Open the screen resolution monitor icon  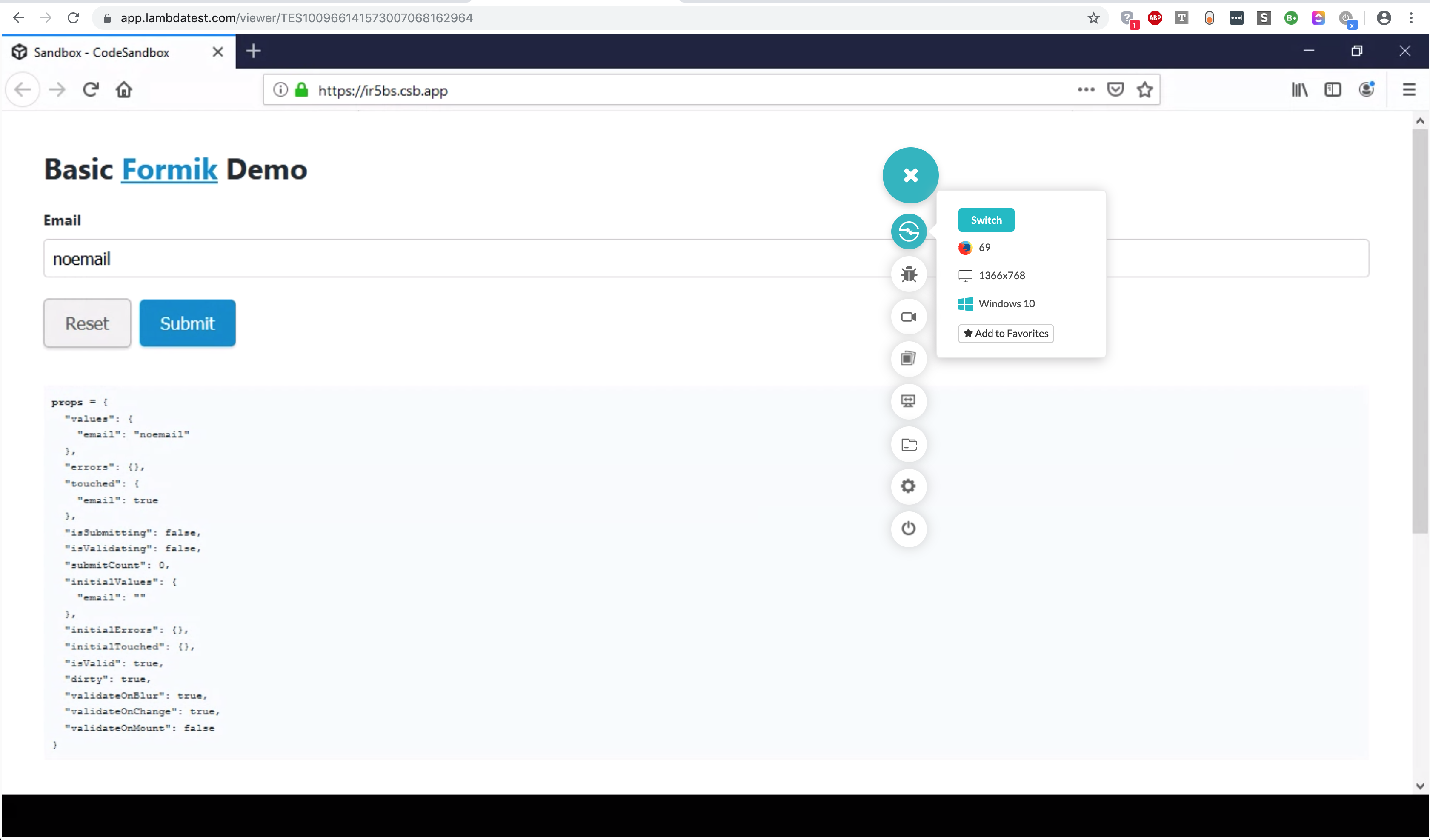coord(909,401)
